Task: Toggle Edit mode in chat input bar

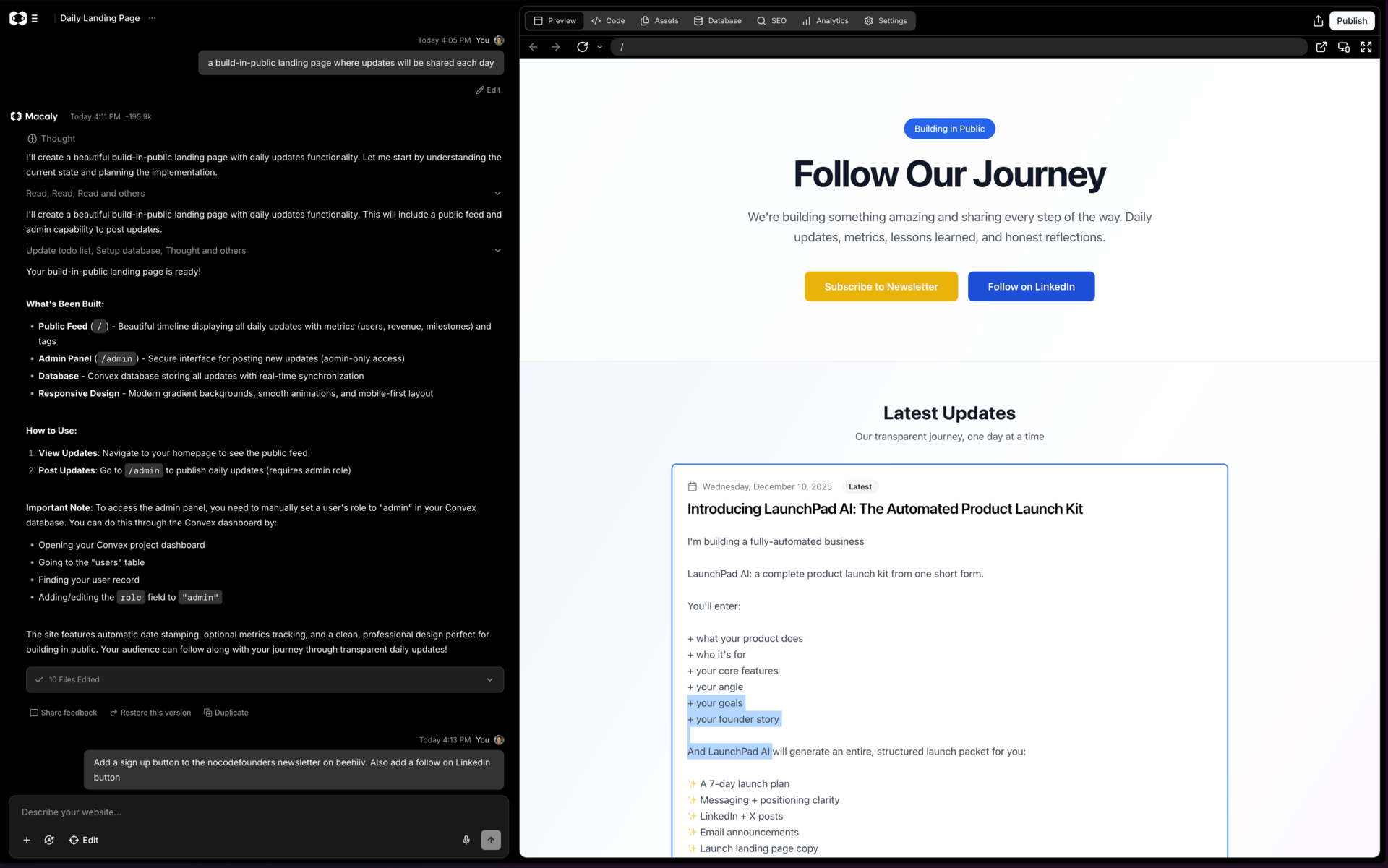Action: (84, 840)
